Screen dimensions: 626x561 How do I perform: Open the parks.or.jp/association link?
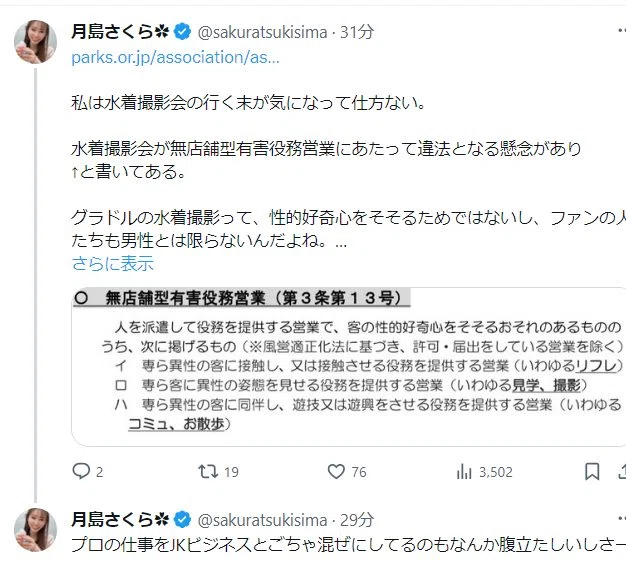[175, 57]
